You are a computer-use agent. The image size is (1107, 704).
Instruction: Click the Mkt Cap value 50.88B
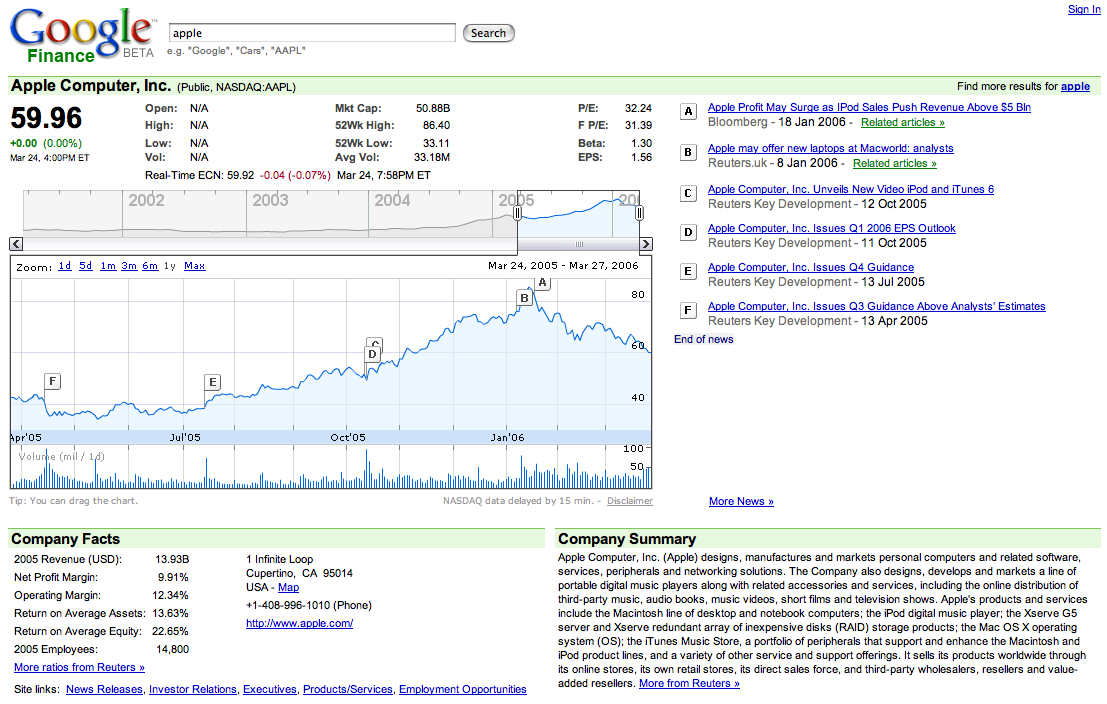click(433, 109)
